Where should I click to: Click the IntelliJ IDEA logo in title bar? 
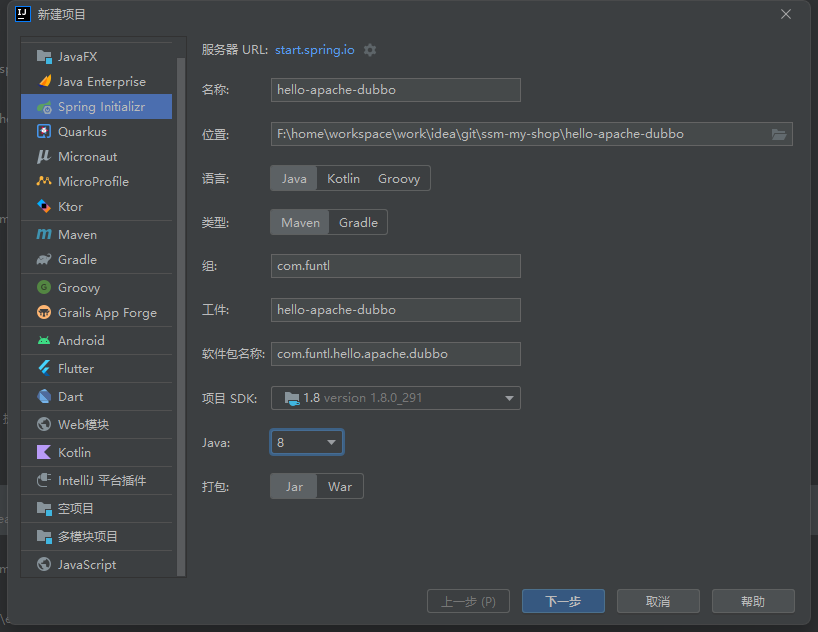(23, 14)
